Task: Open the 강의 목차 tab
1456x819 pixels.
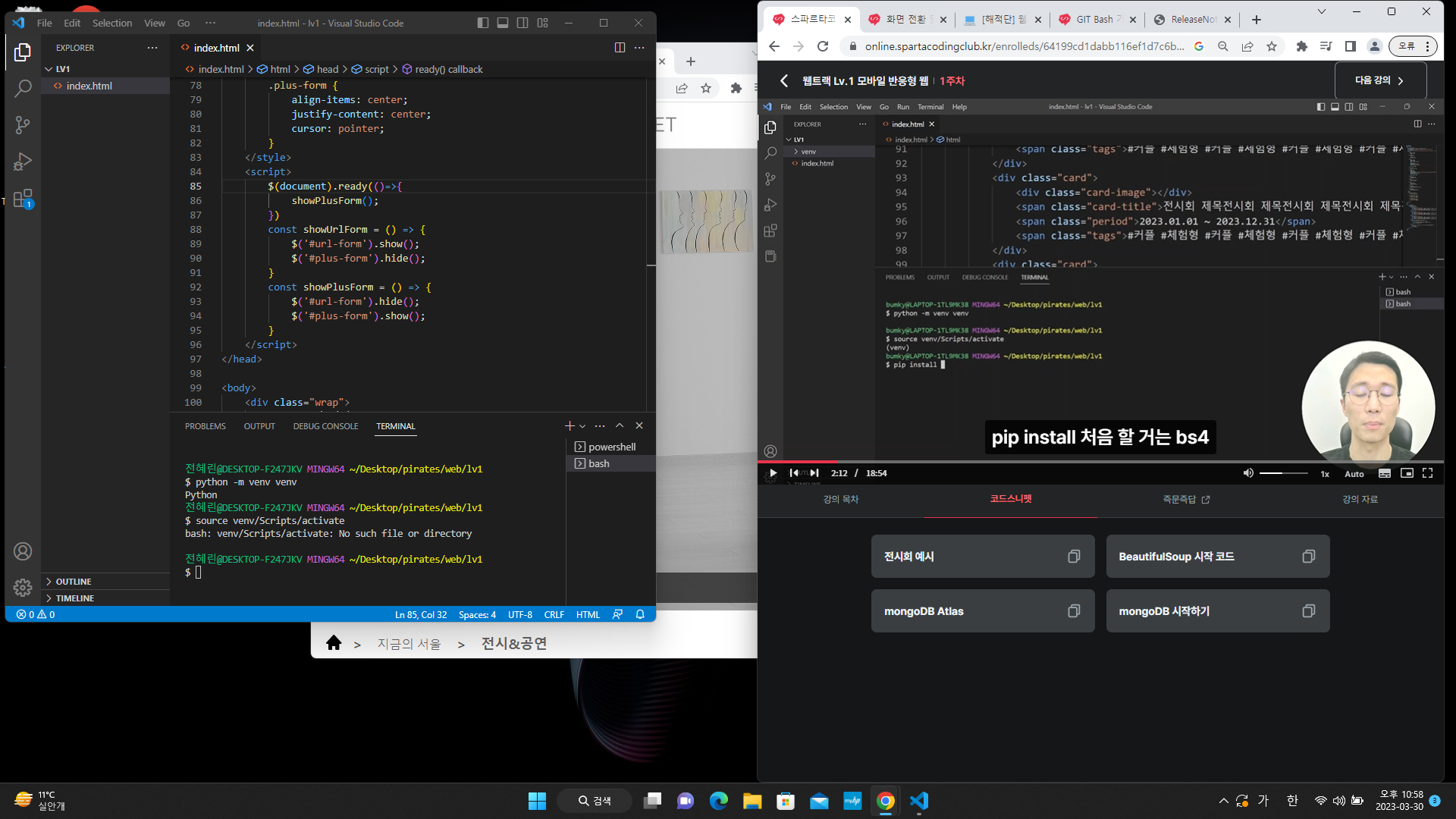Action: coord(841,499)
